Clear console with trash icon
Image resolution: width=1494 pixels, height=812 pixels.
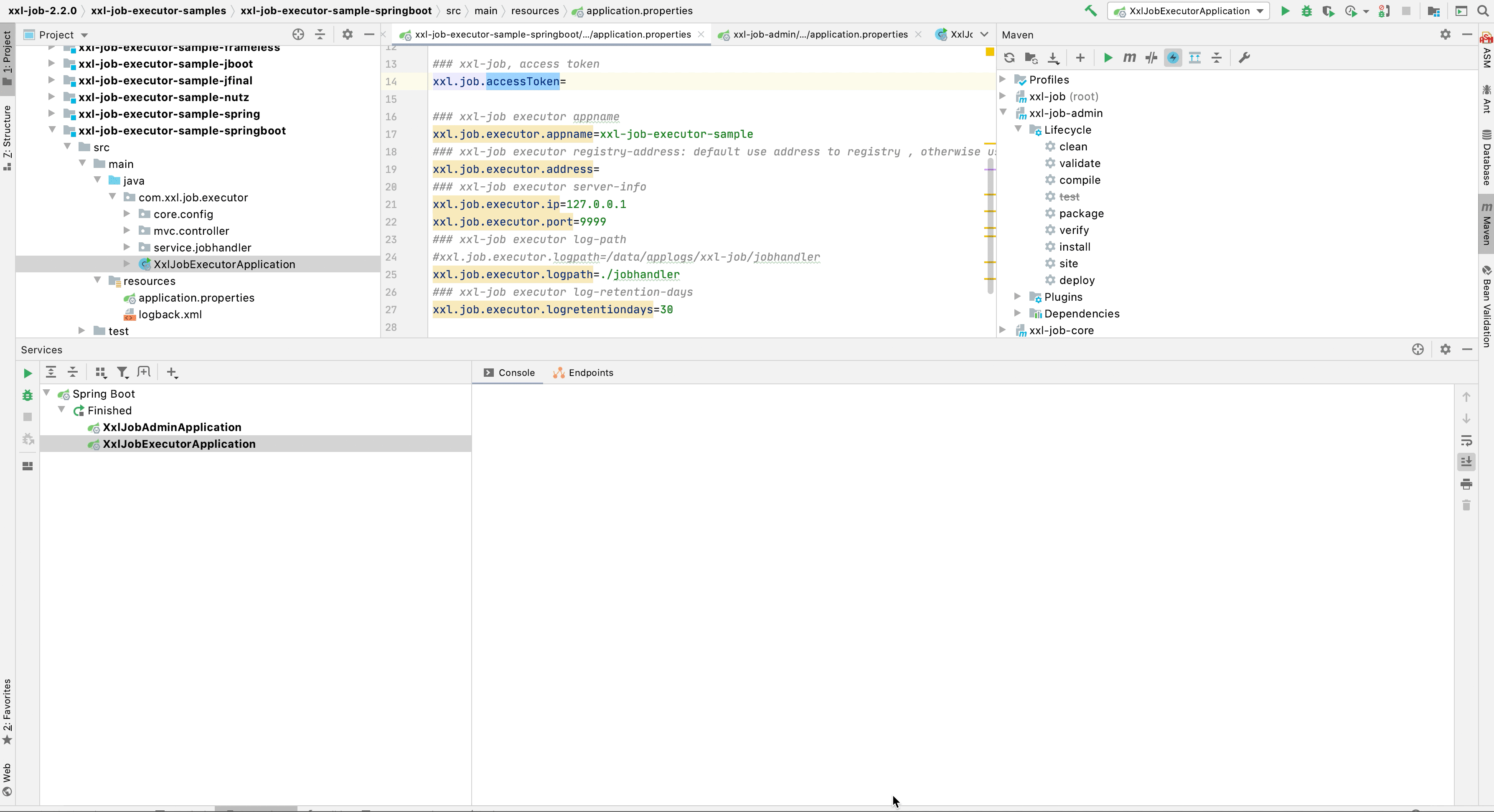[x=1466, y=506]
